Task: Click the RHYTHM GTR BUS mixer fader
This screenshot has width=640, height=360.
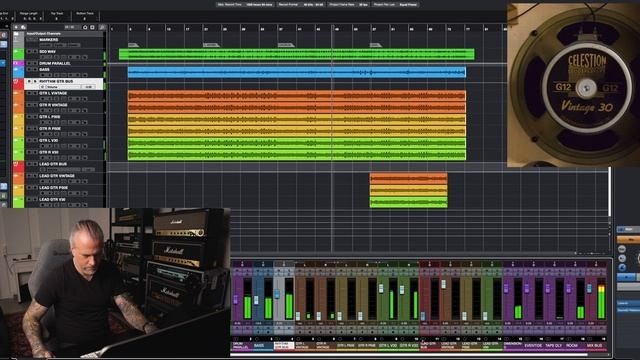Action: click(x=277, y=294)
